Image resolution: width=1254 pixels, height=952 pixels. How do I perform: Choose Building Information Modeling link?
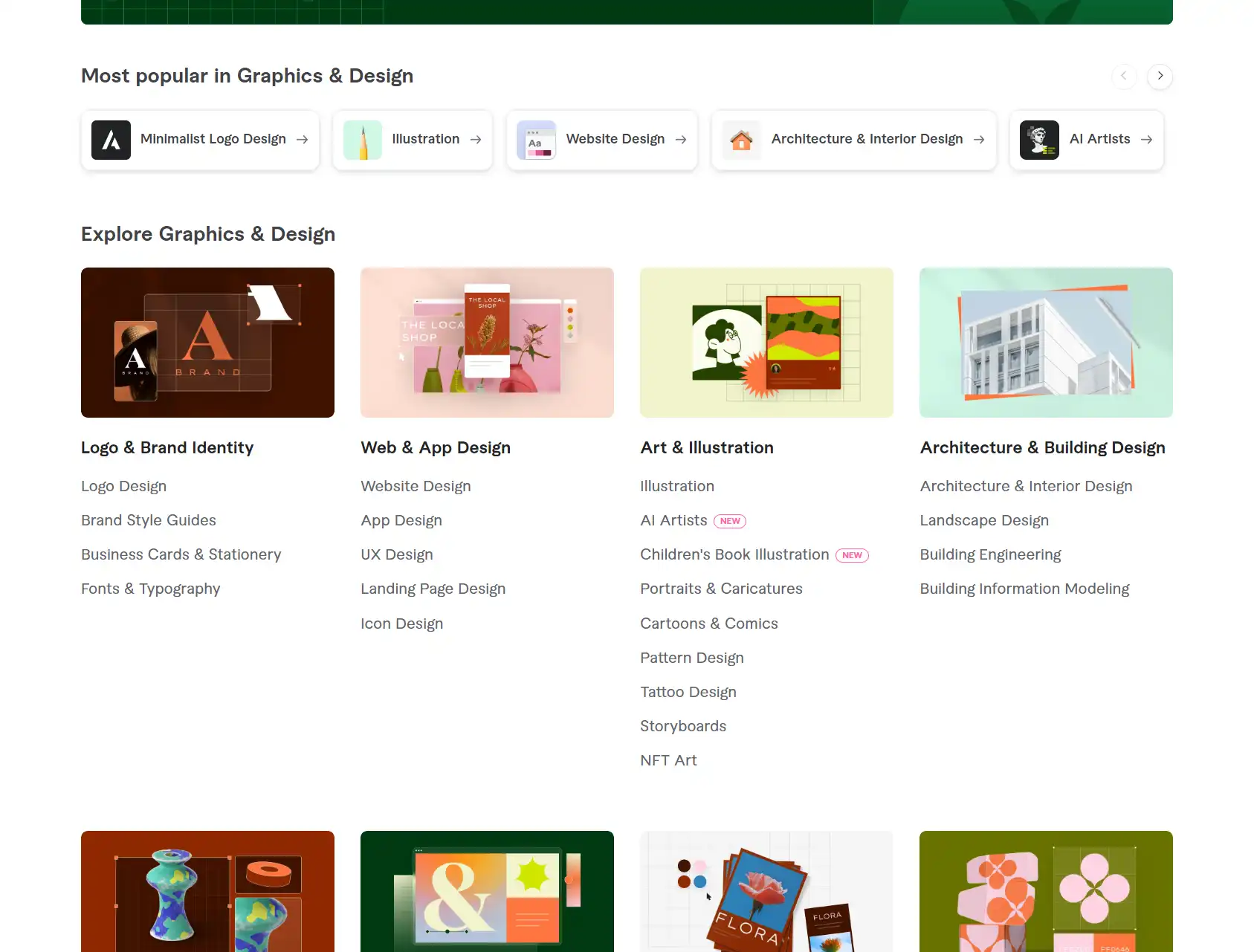[1024, 589]
